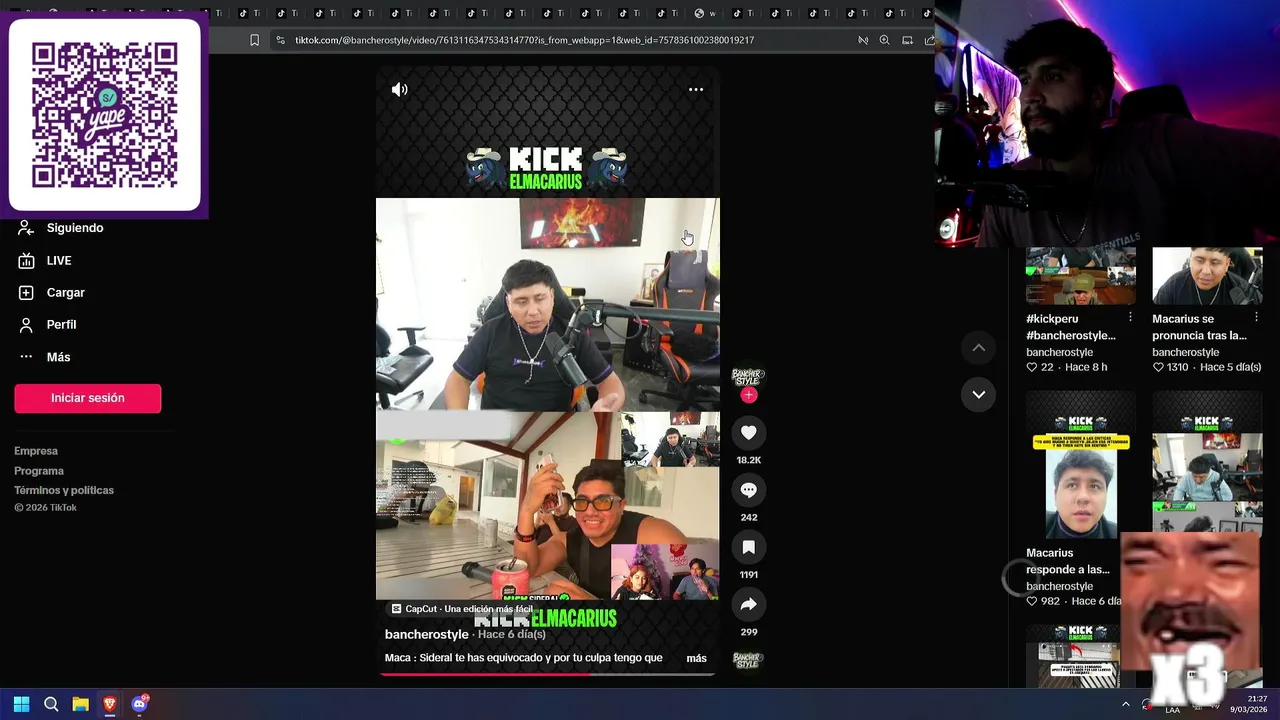The height and width of the screenshot is (720, 1280).
Task: Open the Windows Start menu
Action: [21, 704]
